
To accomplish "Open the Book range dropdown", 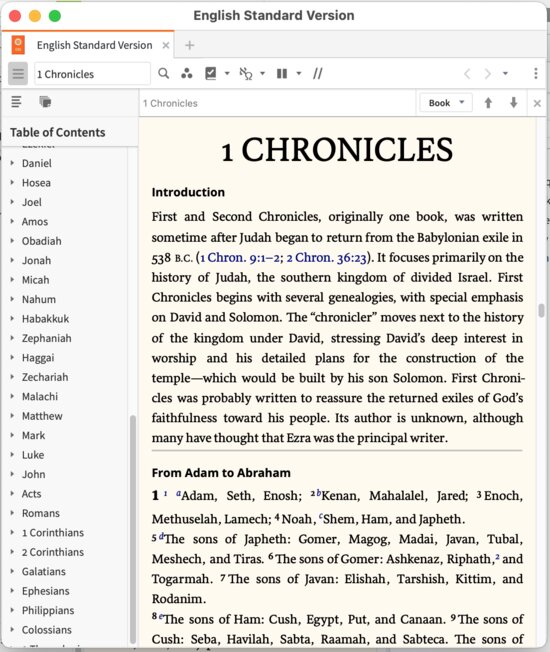I will [446, 103].
